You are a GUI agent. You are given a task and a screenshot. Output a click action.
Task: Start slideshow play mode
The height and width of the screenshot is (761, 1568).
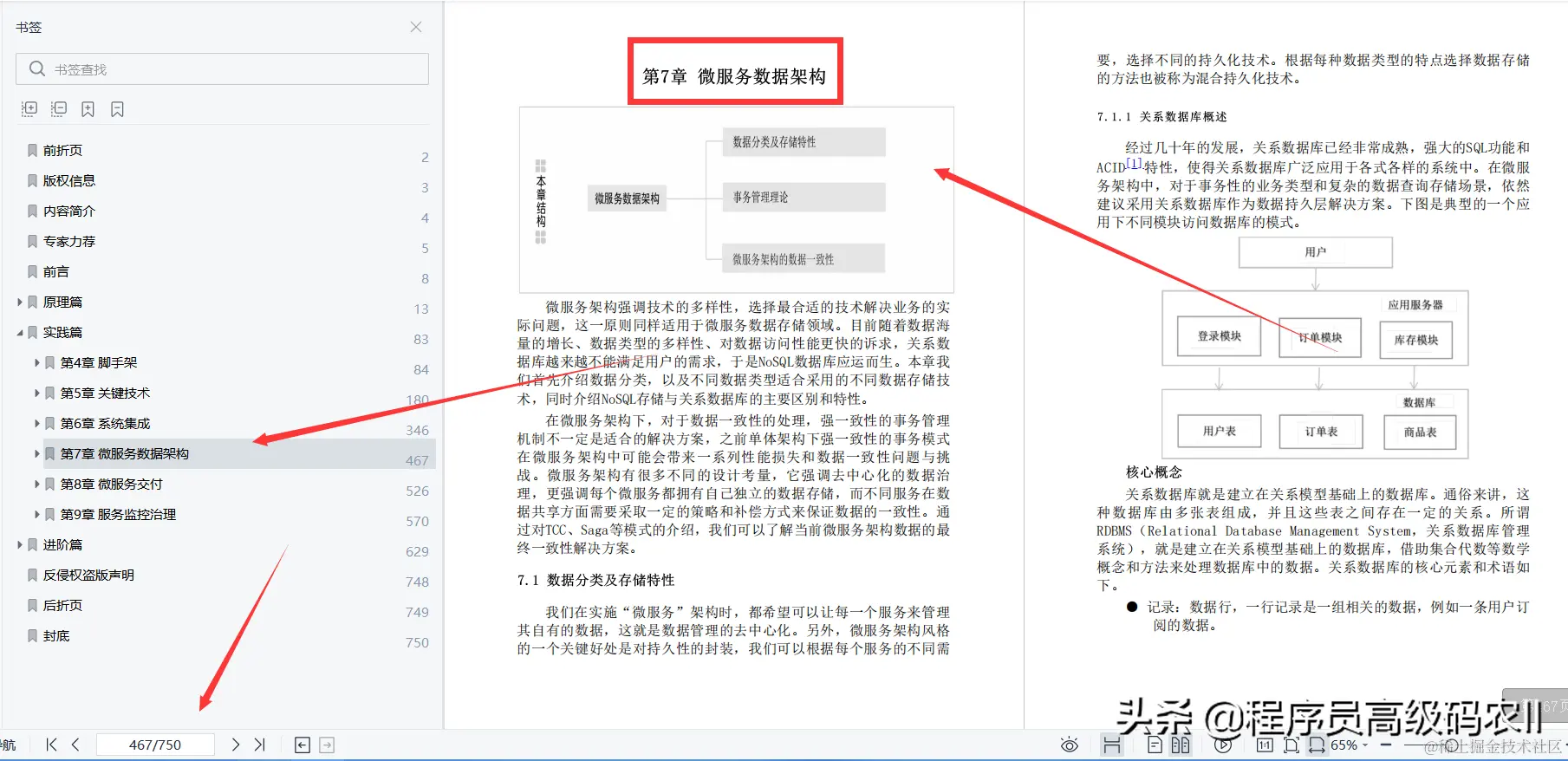[1223, 745]
